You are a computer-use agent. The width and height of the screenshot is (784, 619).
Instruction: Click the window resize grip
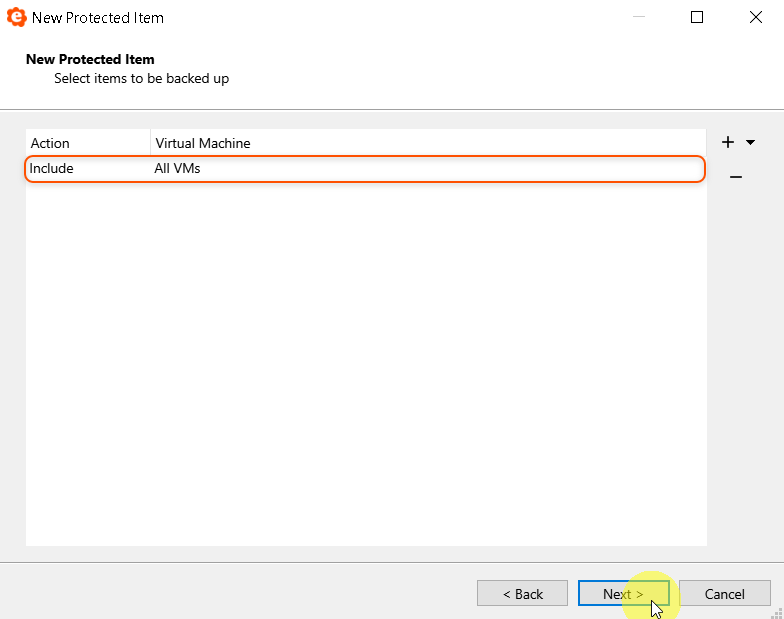click(x=777, y=612)
